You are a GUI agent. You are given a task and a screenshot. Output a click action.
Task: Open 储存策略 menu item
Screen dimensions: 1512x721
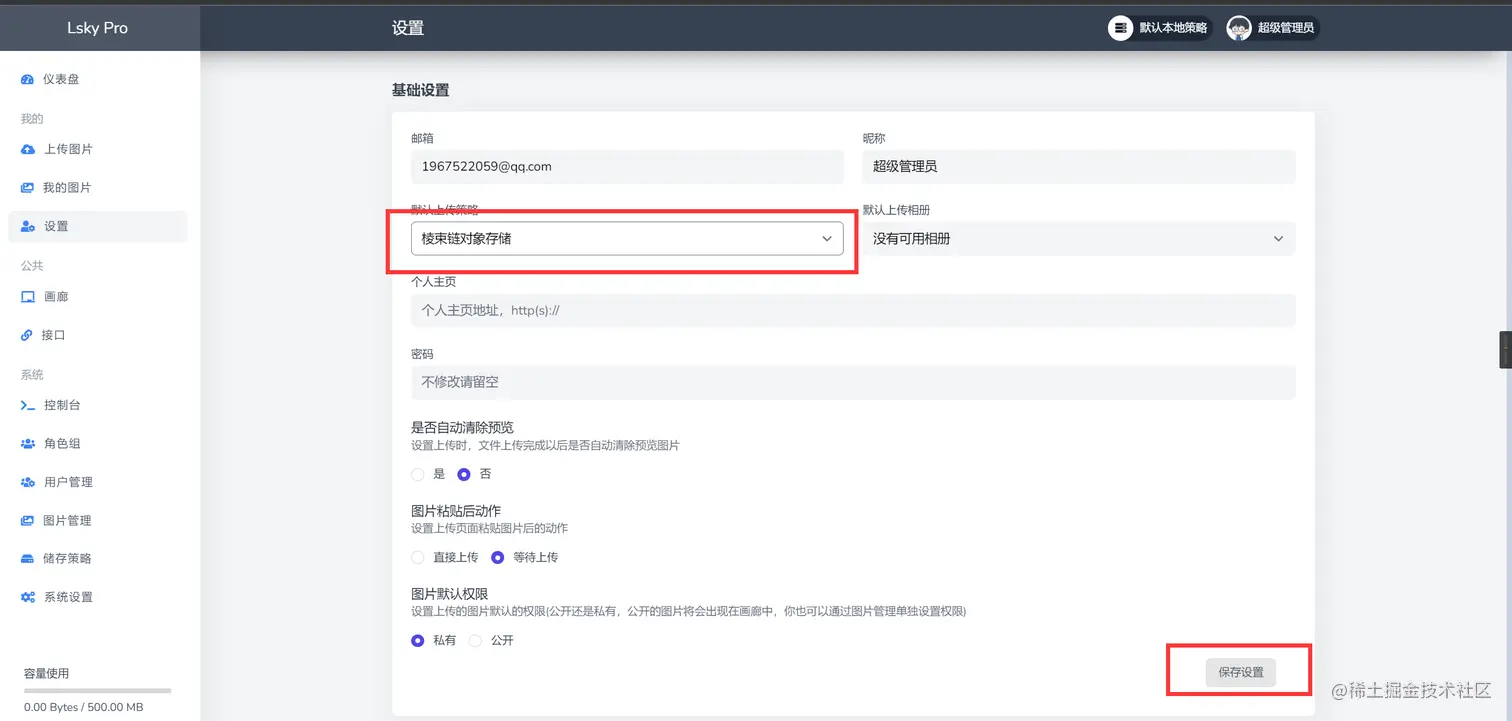(98, 559)
